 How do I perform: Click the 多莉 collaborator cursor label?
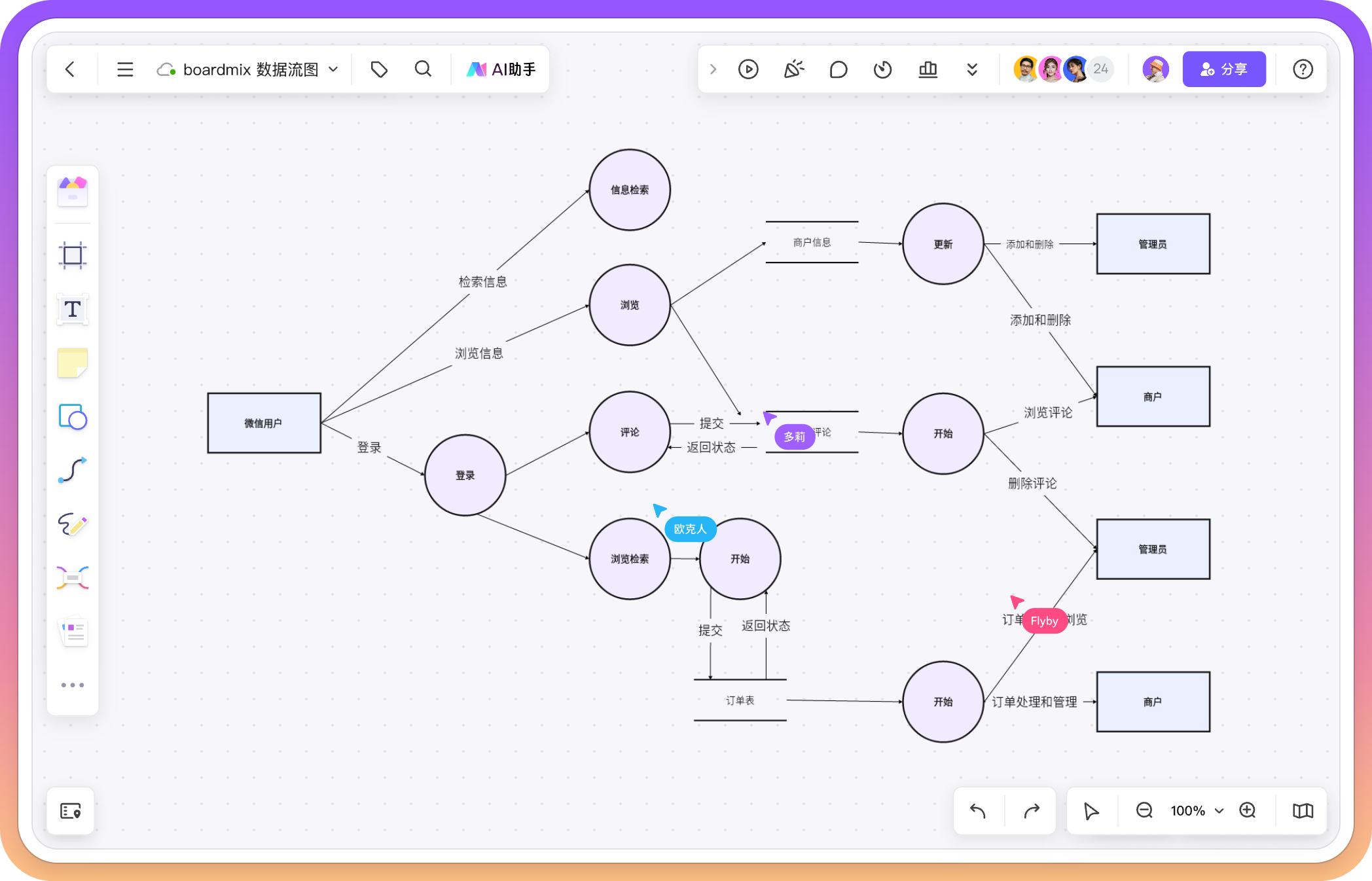(795, 437)
